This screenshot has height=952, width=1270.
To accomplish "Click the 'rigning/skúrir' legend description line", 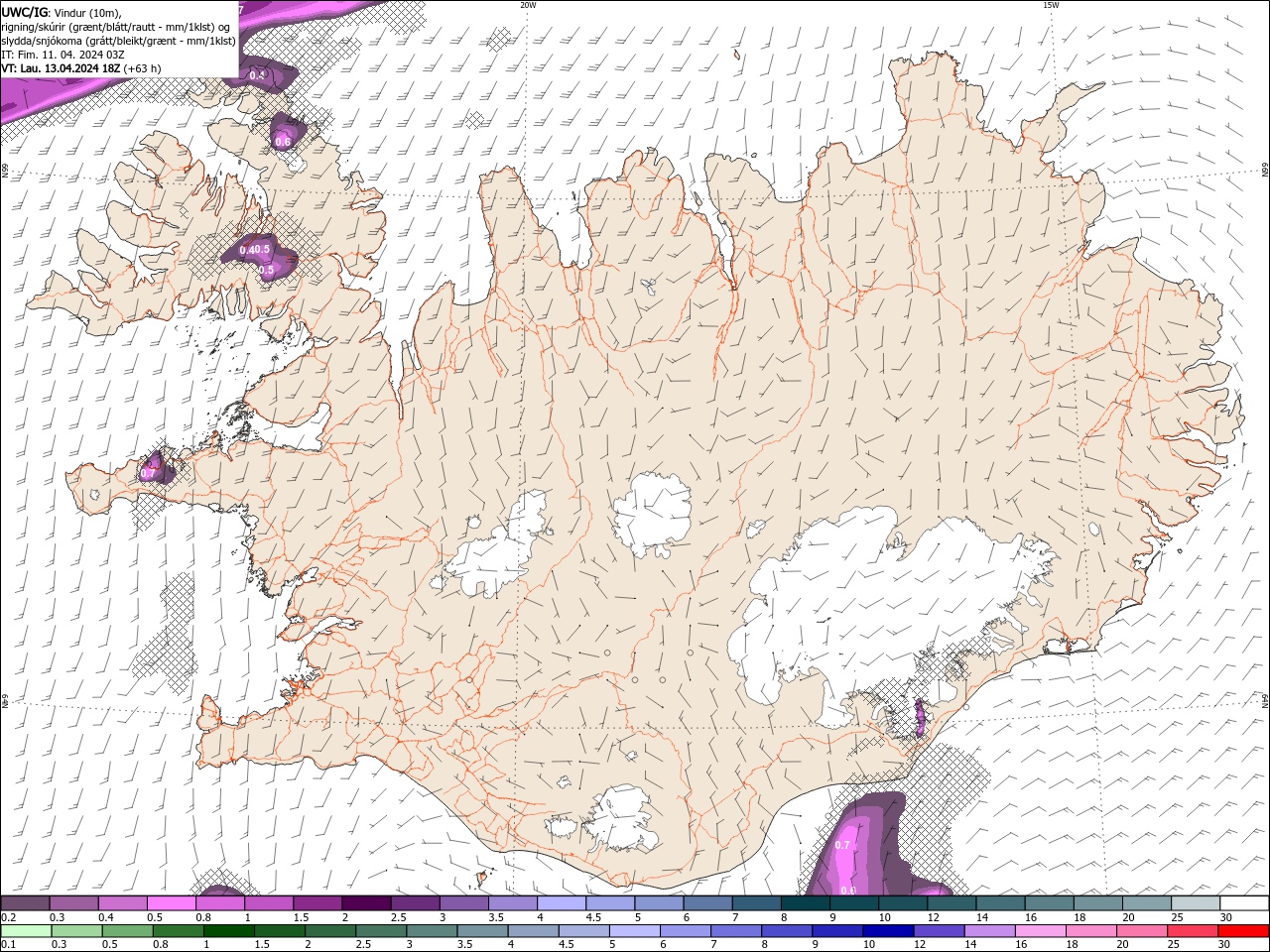I will (114, 27).
